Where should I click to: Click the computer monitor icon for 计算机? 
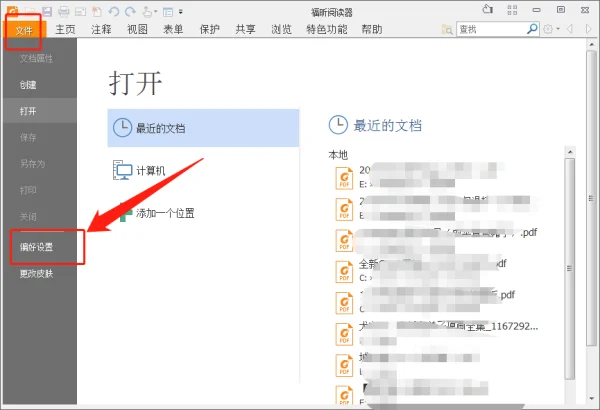(x=122, y=170)
